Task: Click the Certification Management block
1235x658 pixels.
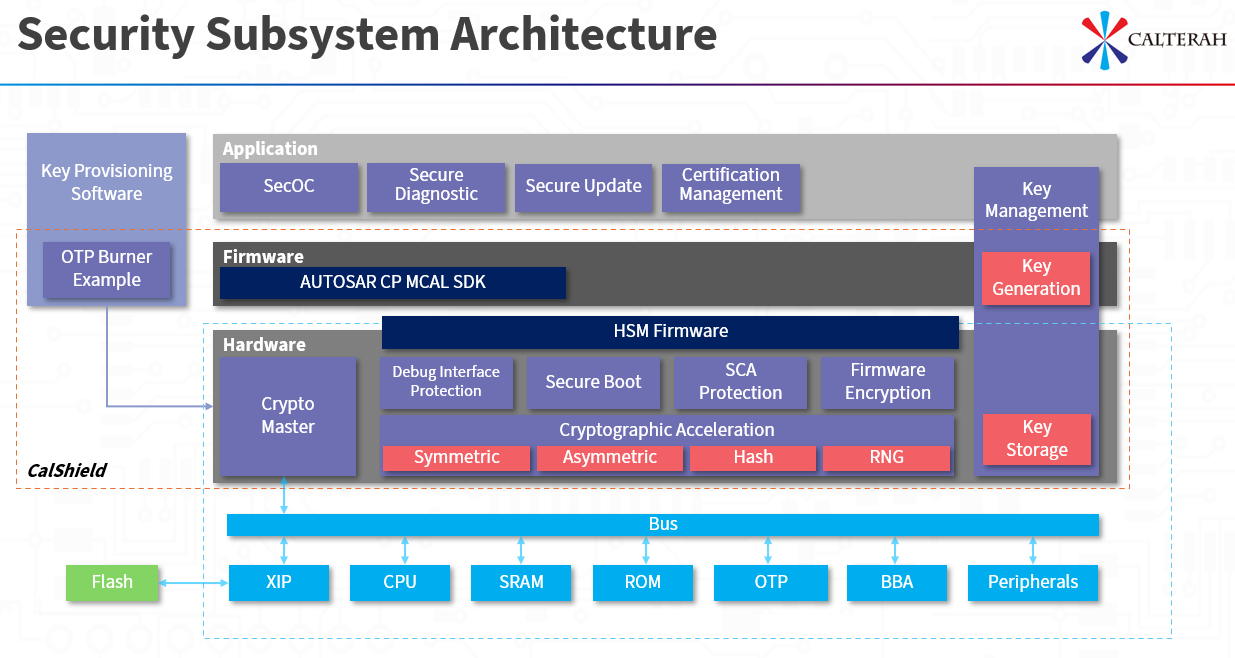Action: tap(730, 187)
